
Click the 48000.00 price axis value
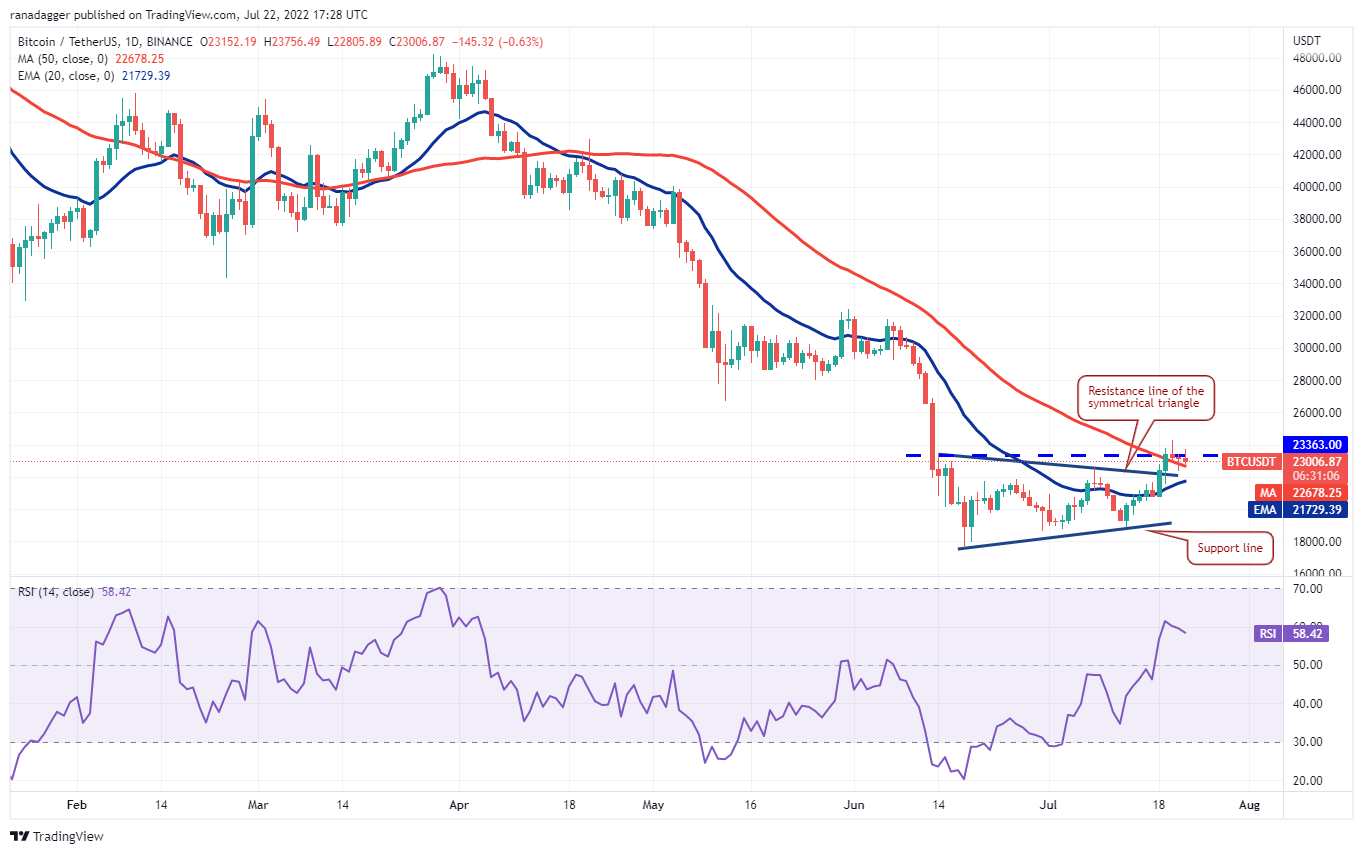coord(1316,58)
